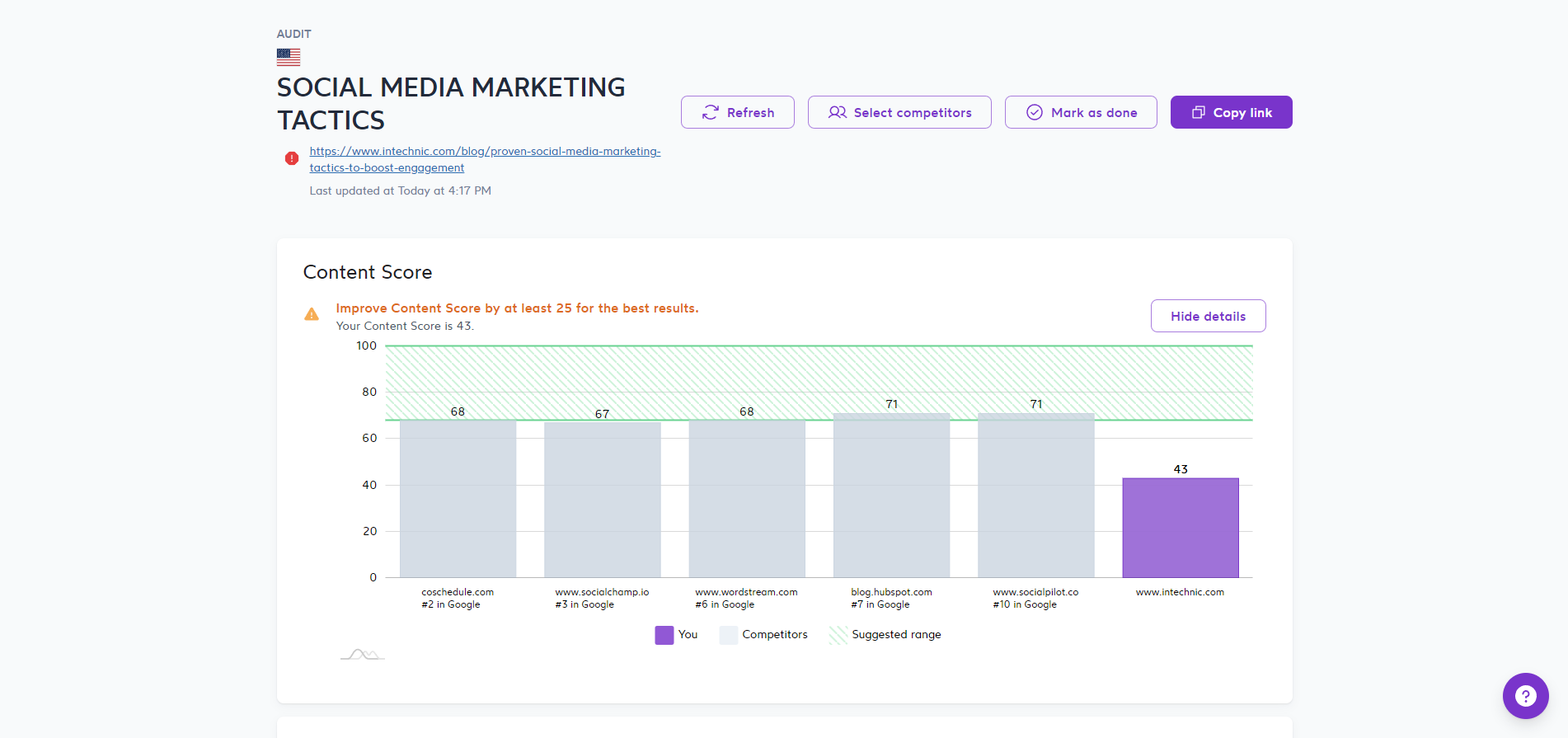Click the value 67 above socialchamp bar

coord(603,414)
